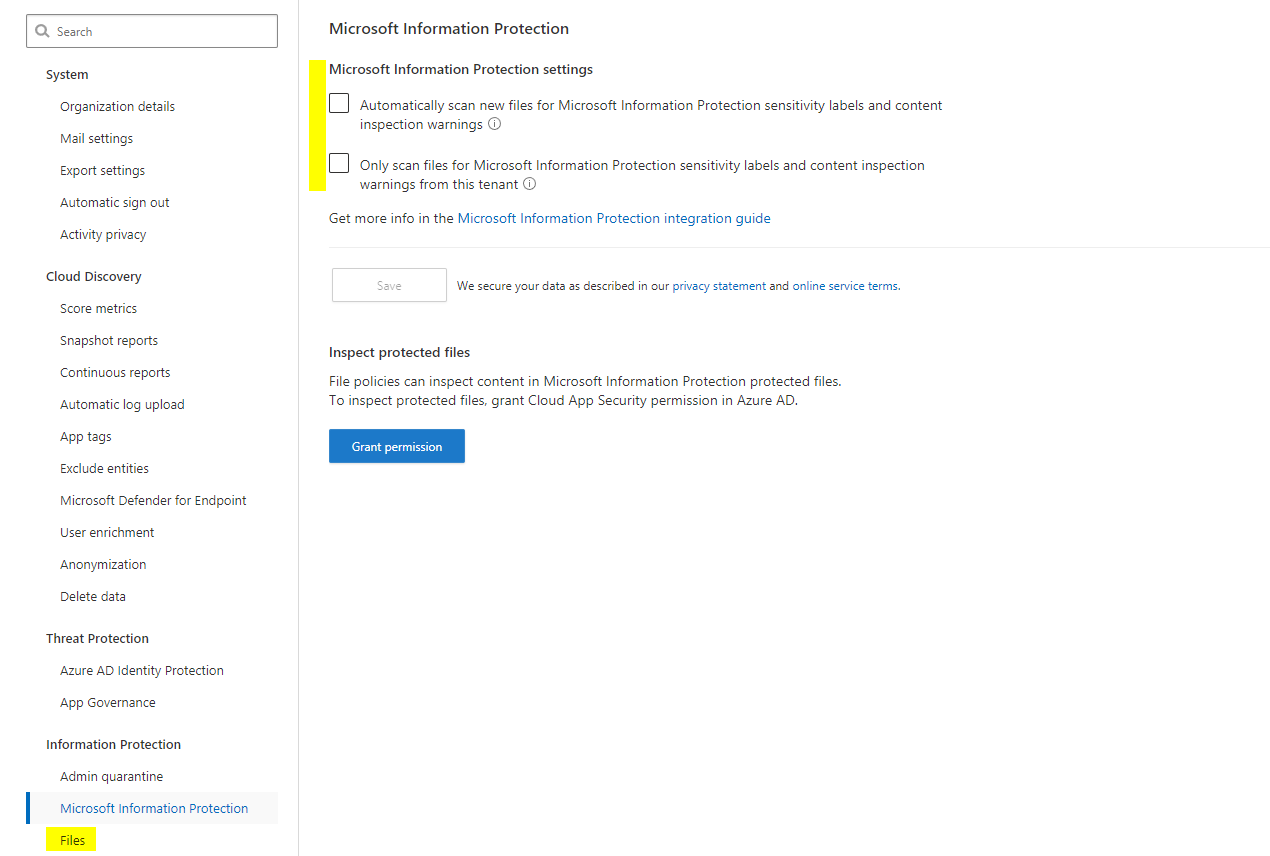Screen dimensions: 1270x856
Task: Open App tags settings
Action: tap(86, 437)
